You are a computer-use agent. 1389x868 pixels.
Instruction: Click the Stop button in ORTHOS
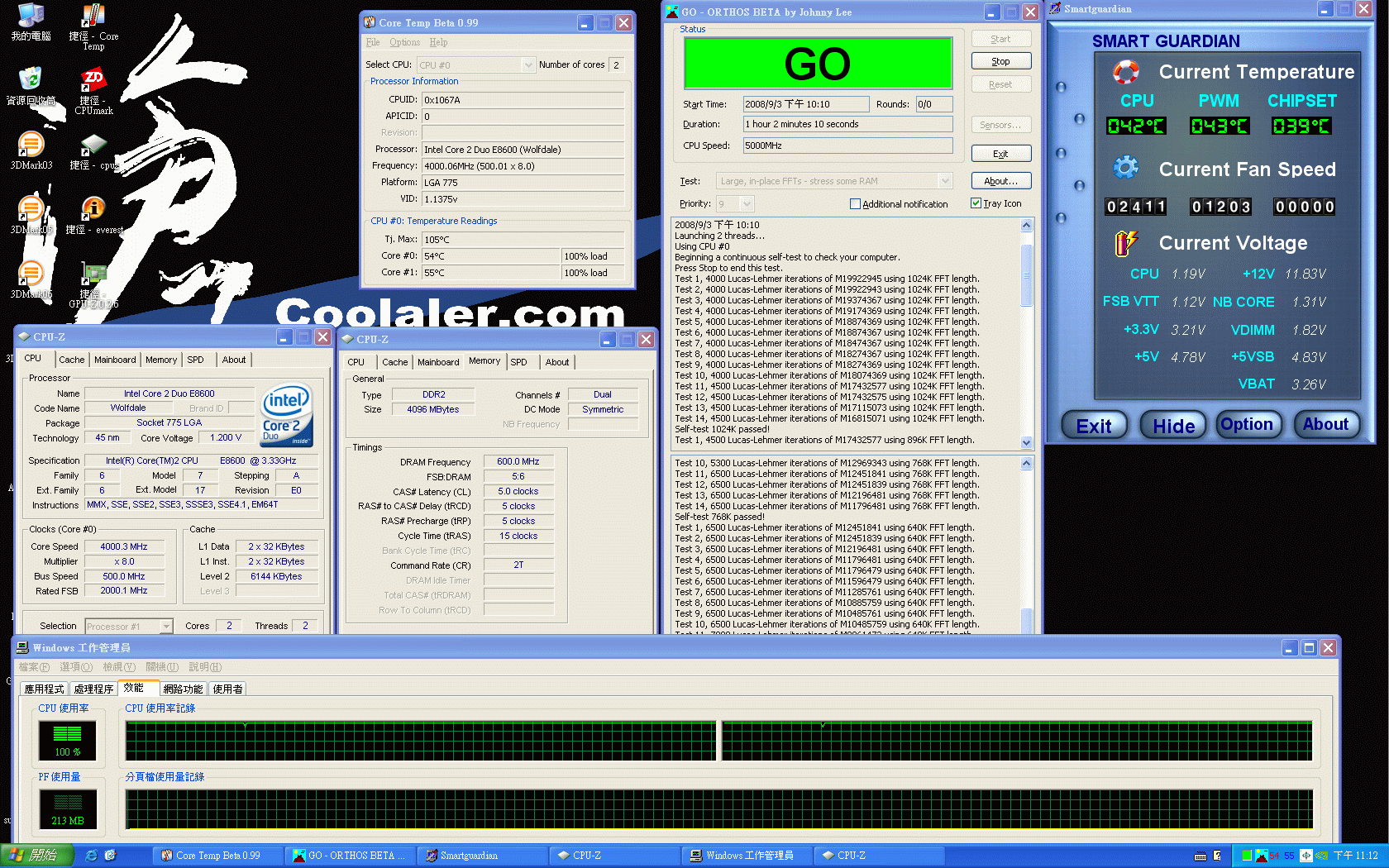point(1000,61)
